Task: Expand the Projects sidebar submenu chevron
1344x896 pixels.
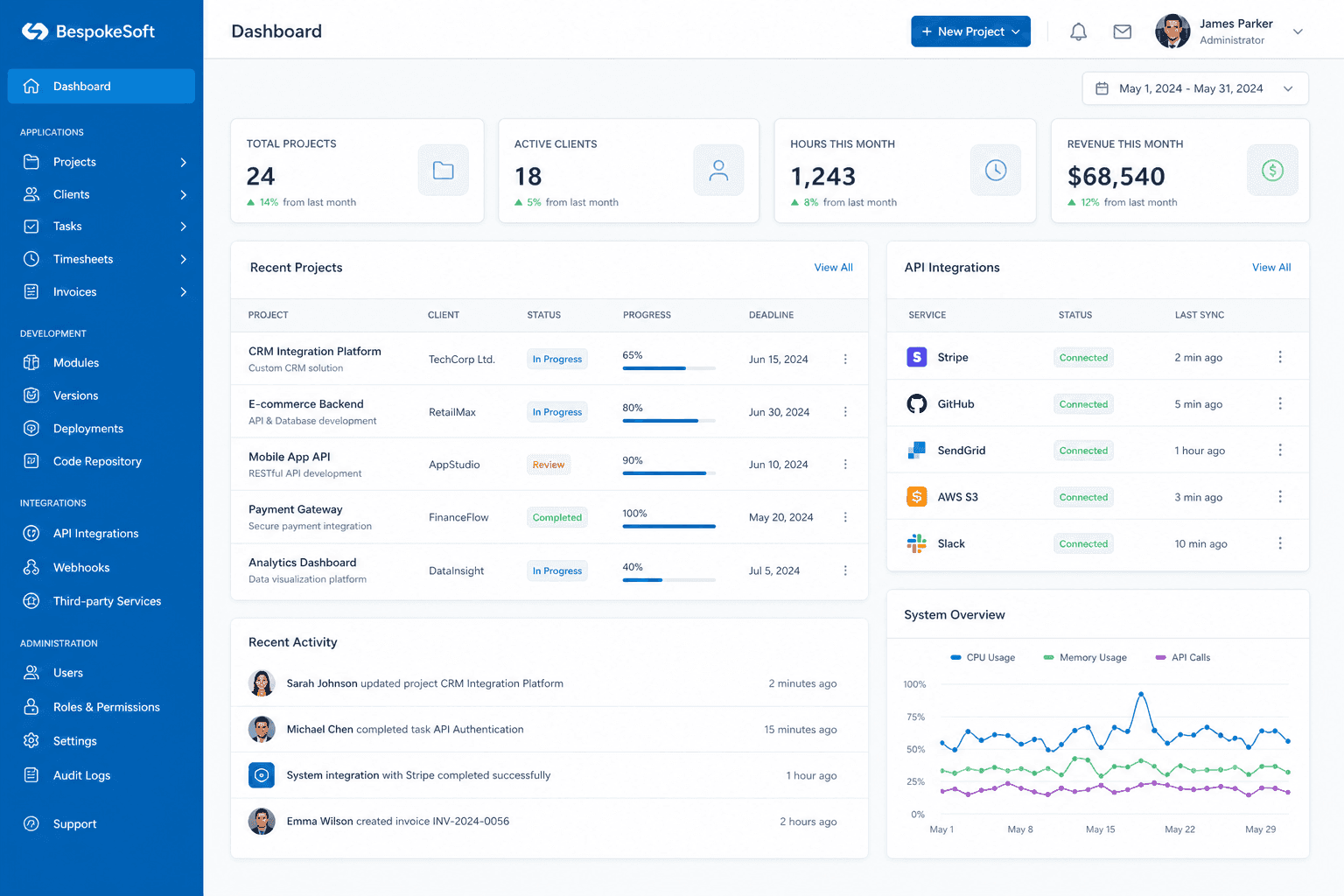Action: pyautogui.click(x=184, y=162)
